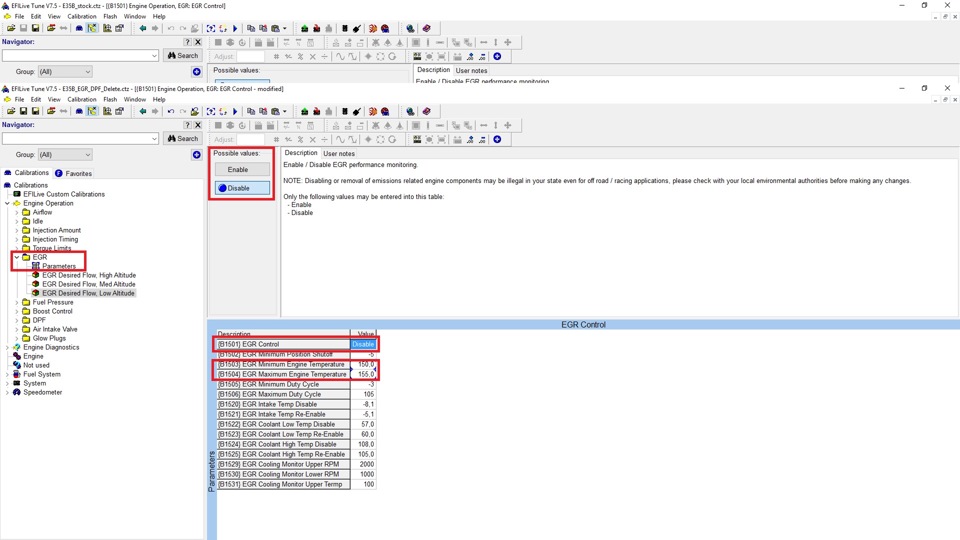Click the Disable value cell for B1501

click(x=363, y=344)
